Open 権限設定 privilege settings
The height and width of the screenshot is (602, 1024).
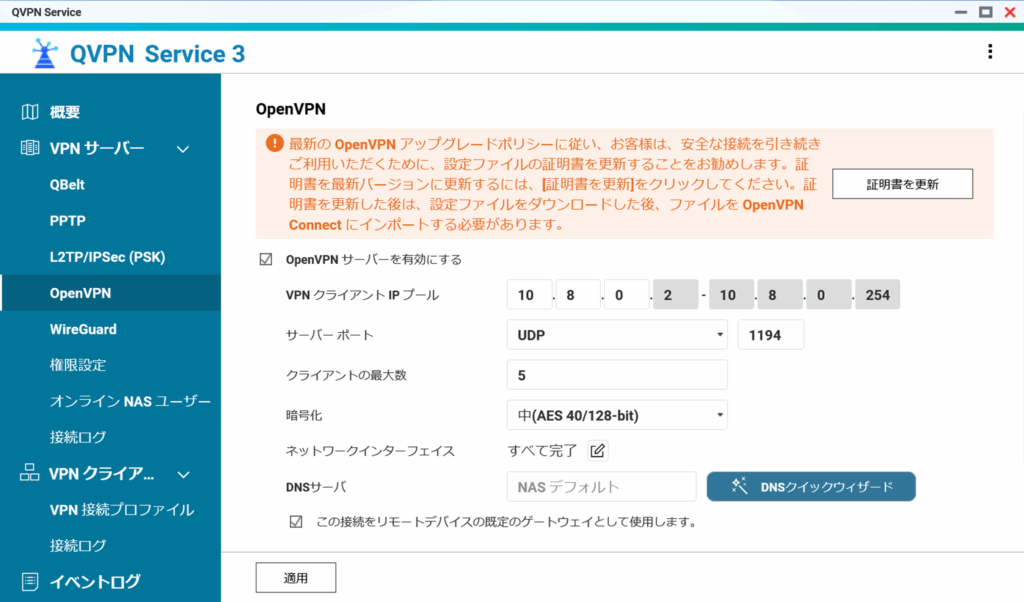(78, 365)
